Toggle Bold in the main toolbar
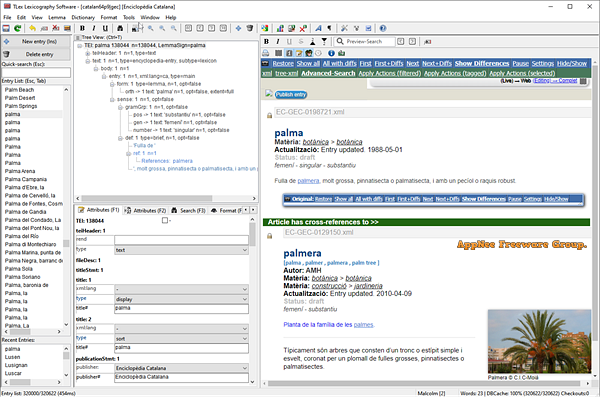The width and height of the screenshot is (600, 397). click(82, 28)
